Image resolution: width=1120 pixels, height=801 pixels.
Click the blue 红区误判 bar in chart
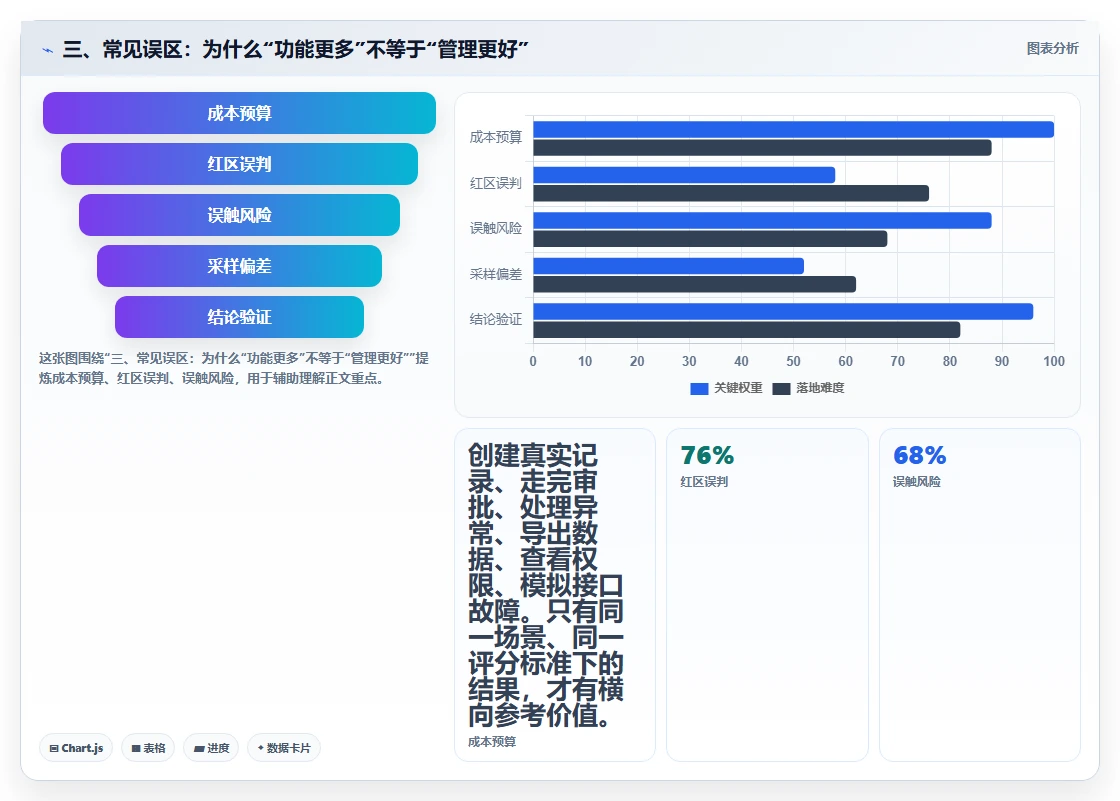pyautogui.click(x=684, y=175)
